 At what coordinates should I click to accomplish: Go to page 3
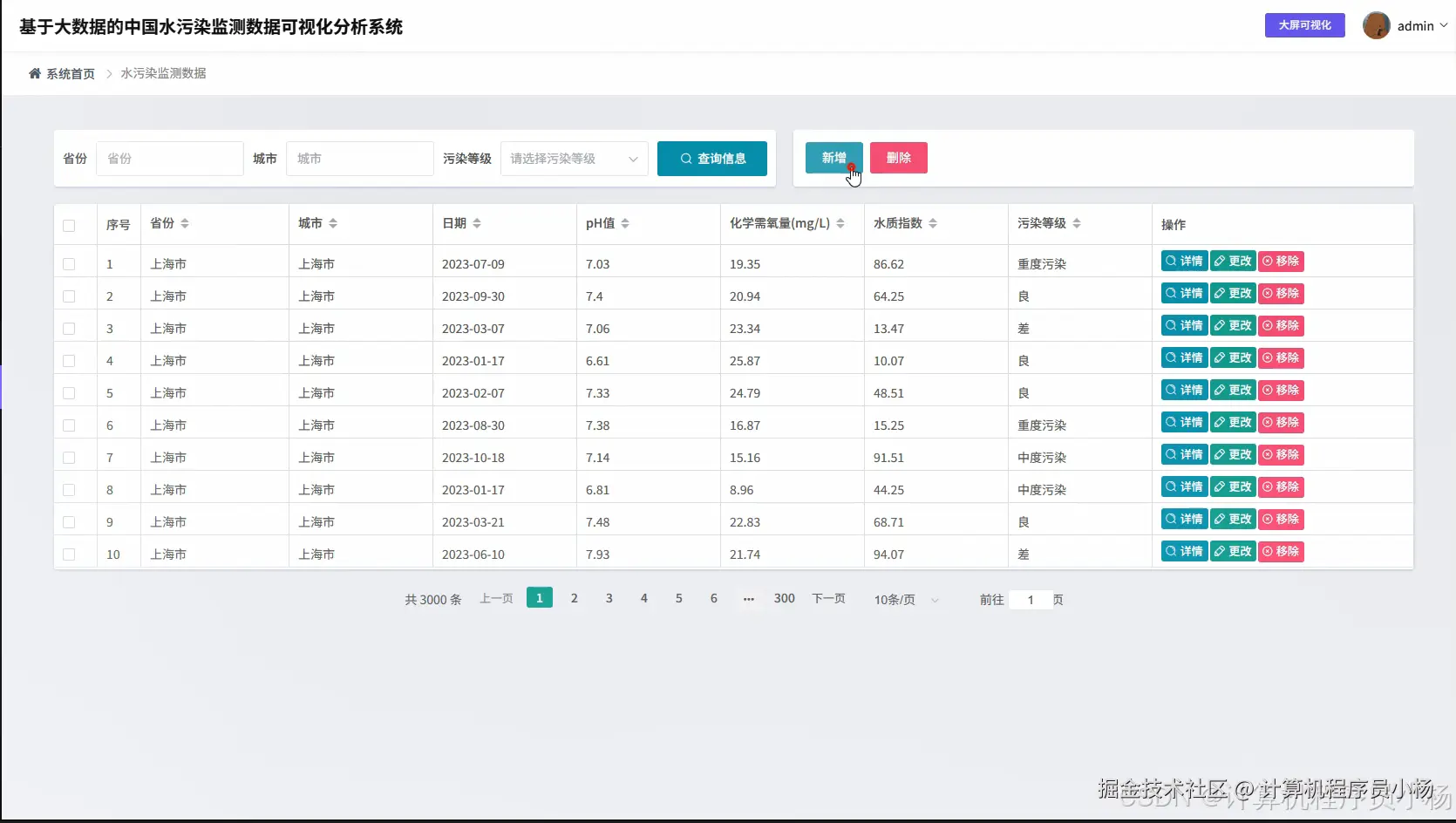click(609, 598)
